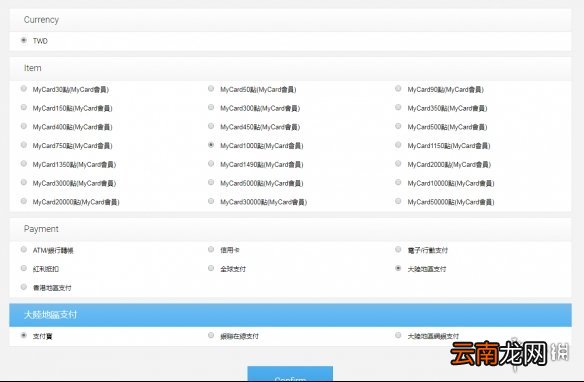The height and width of the screenshot is (382, 584).
Task: Pick MyCard10000點 option
Action: pos(398,182)
